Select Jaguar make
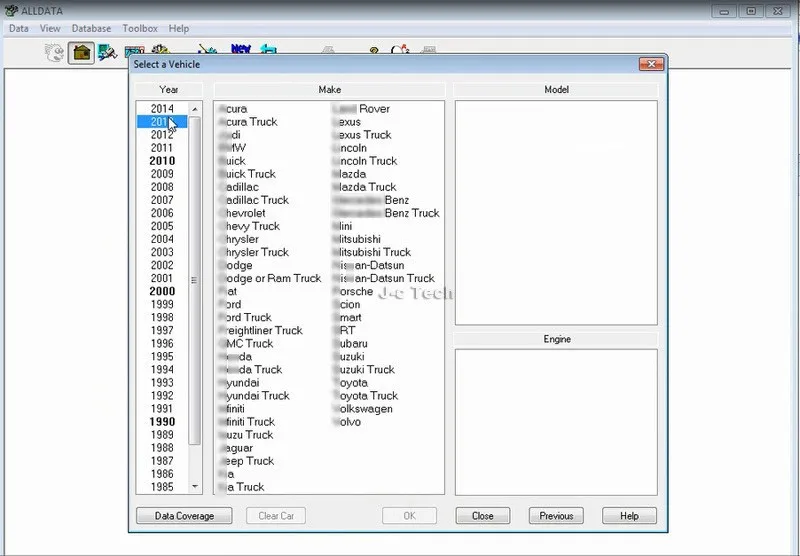The image size is (800, 556). point(236,448)
